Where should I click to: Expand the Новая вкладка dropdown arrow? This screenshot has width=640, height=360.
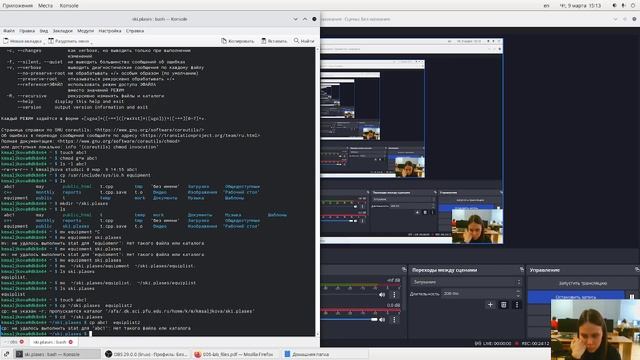(44, 42)
